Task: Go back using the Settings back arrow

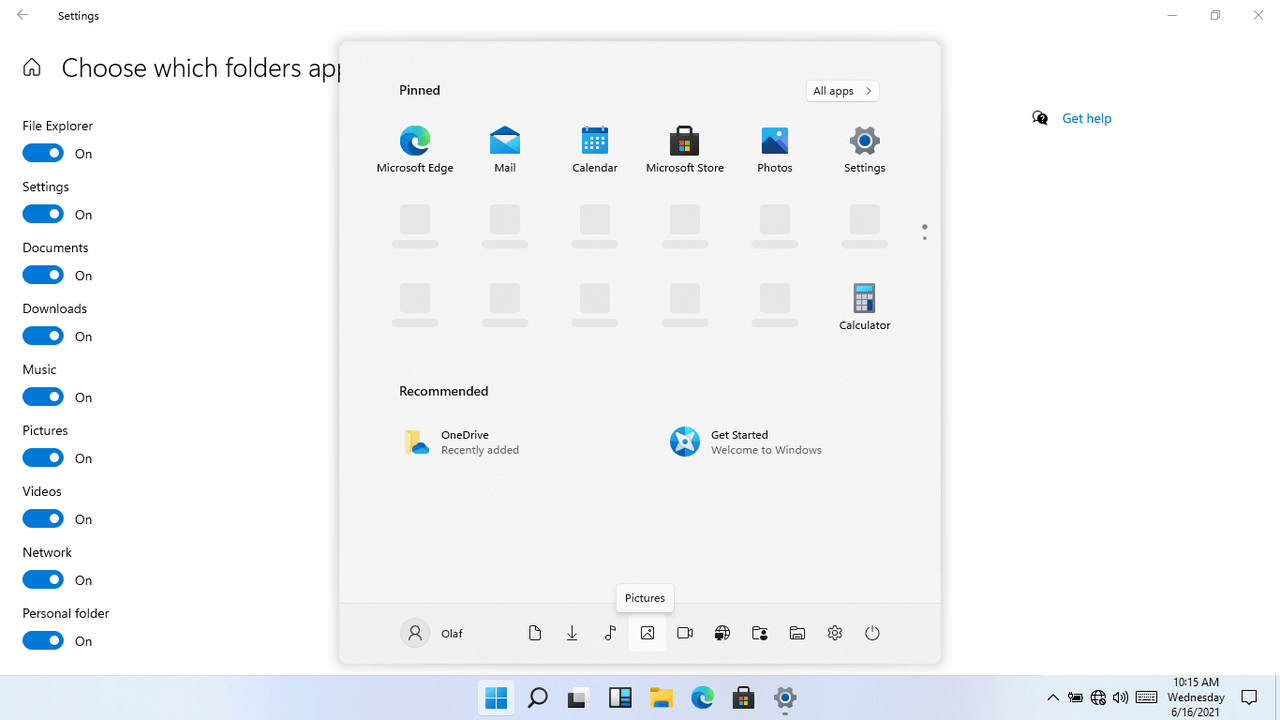Action: coord(21,15)
